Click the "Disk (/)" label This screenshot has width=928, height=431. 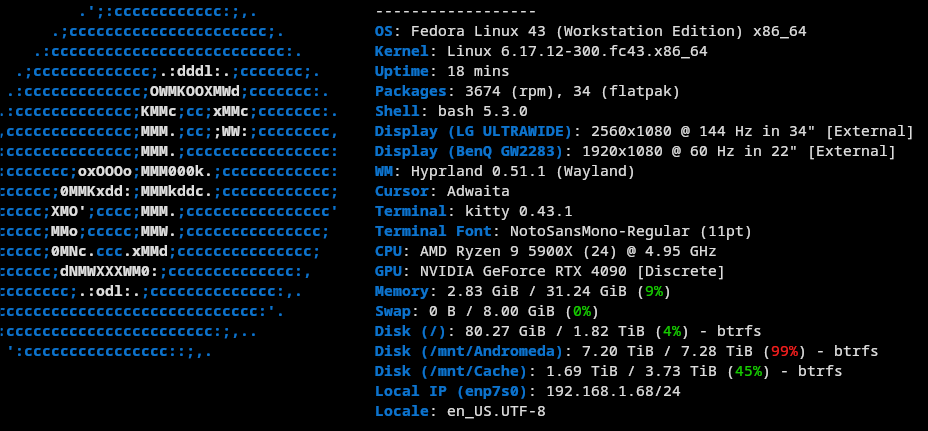(x=411, y=332)
